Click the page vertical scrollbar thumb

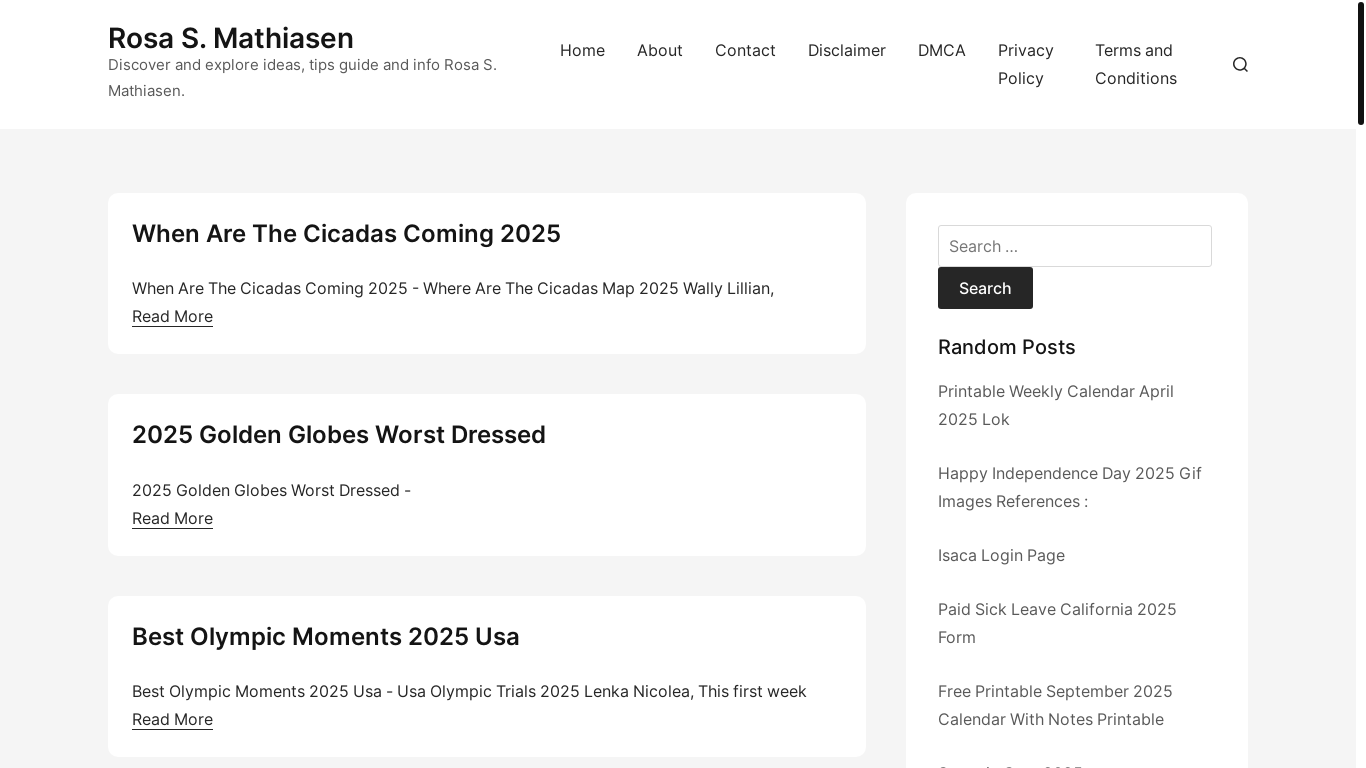coord(1360,64)
